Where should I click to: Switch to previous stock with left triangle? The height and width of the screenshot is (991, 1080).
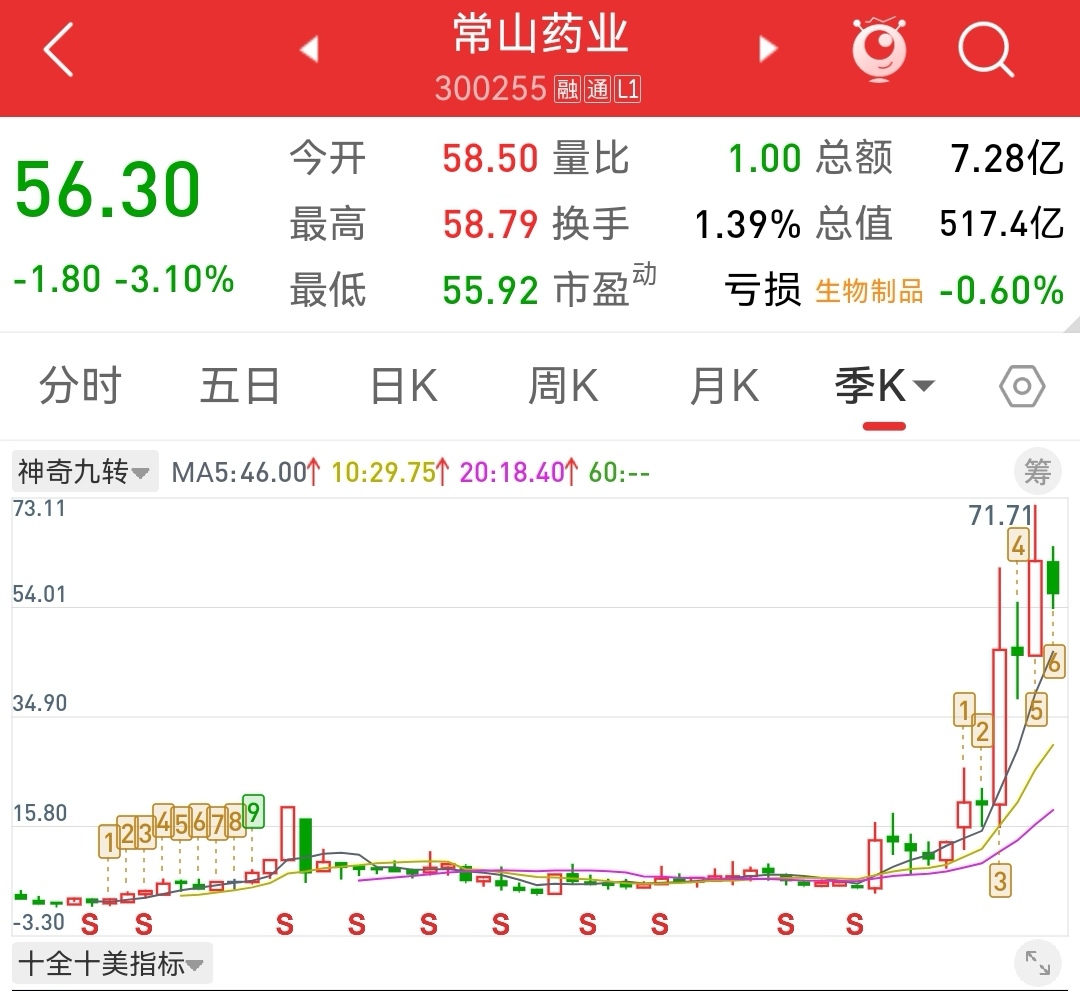point(309,49)
